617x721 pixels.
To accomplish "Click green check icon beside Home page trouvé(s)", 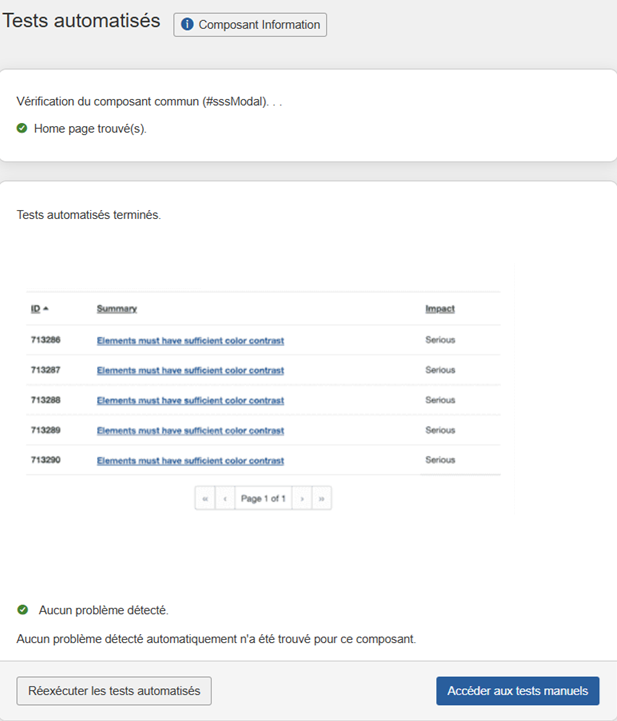I will click(x=22, y=129).
